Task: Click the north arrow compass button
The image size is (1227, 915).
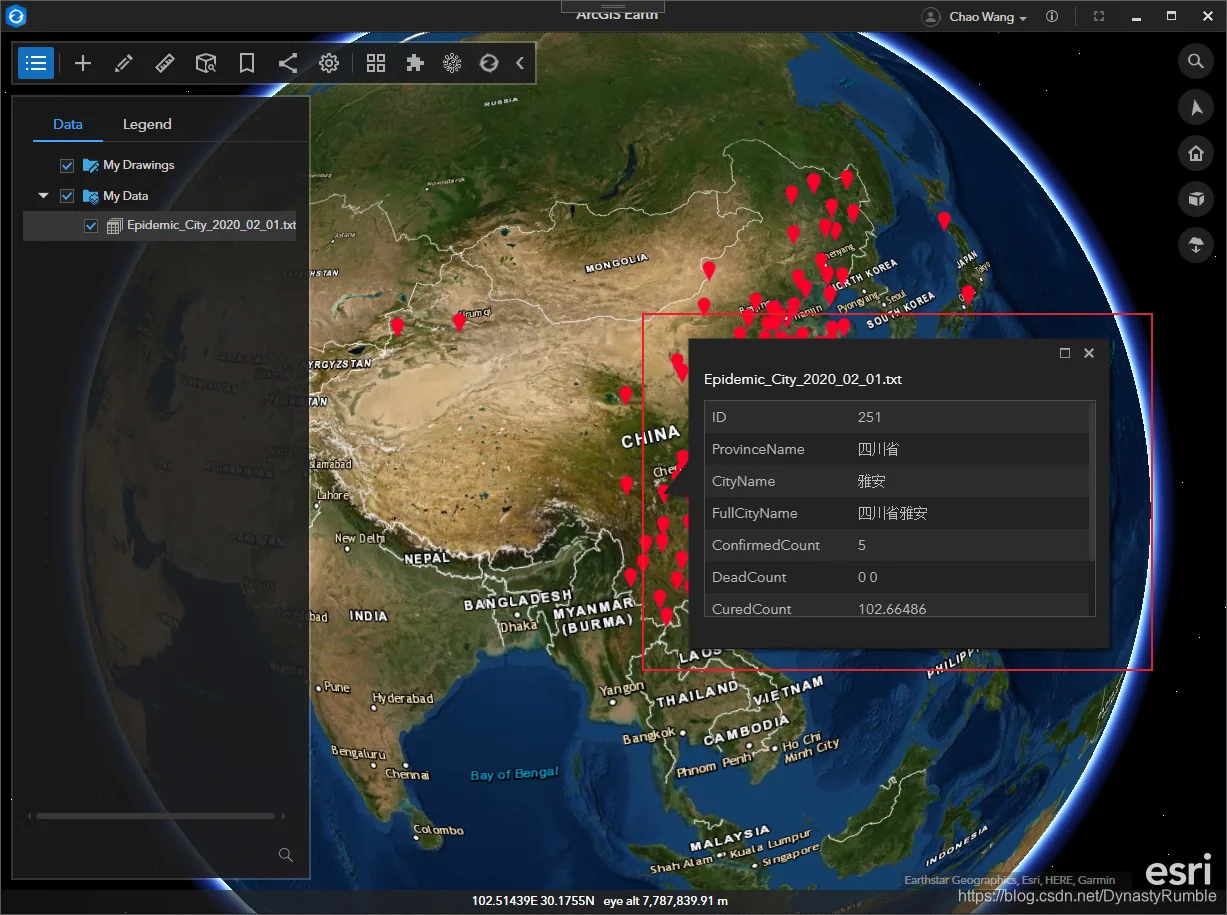Action: pyautogui.click(x=1195, y=108)
